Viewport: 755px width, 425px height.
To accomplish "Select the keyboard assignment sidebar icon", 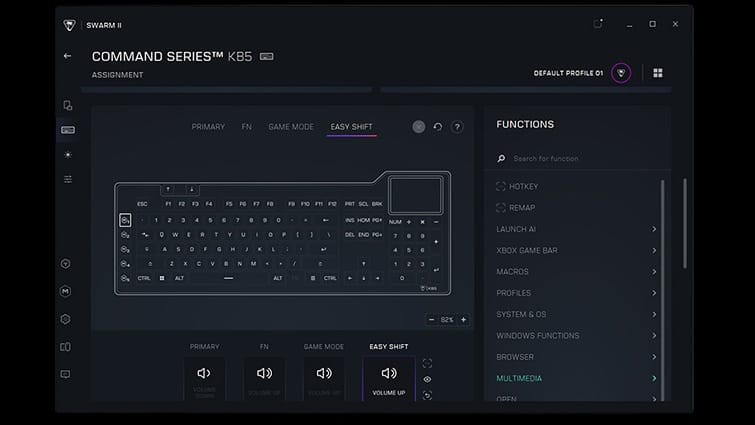I will coord(68,130).
